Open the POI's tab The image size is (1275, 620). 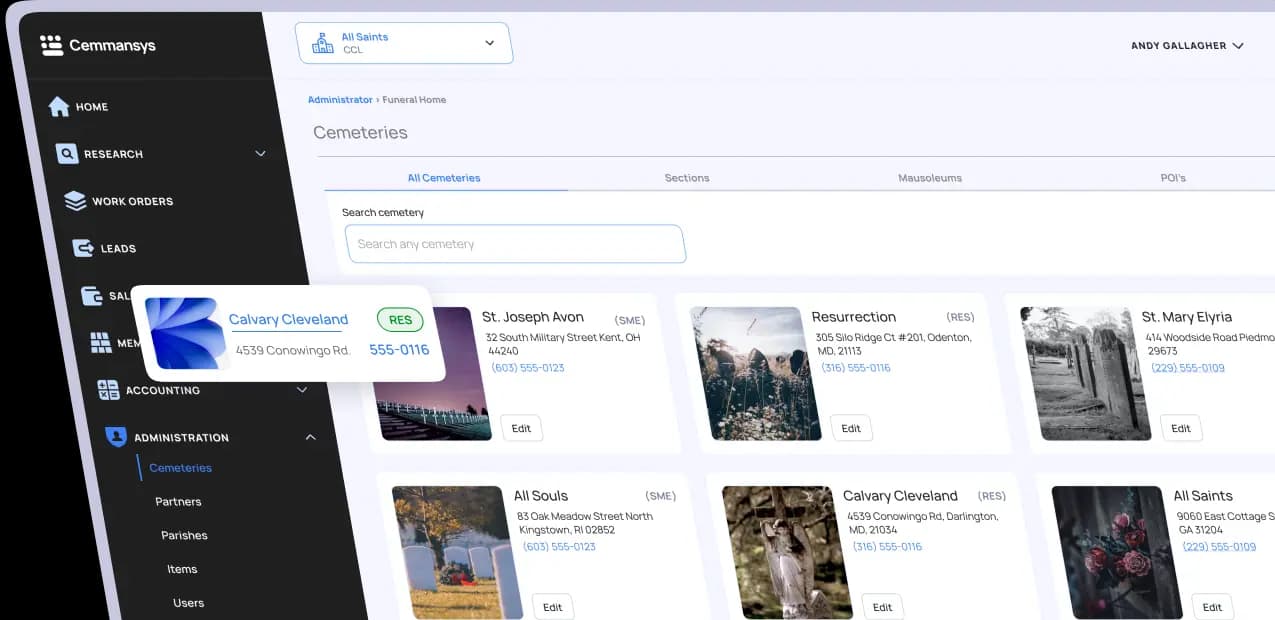coord(1173,178)
